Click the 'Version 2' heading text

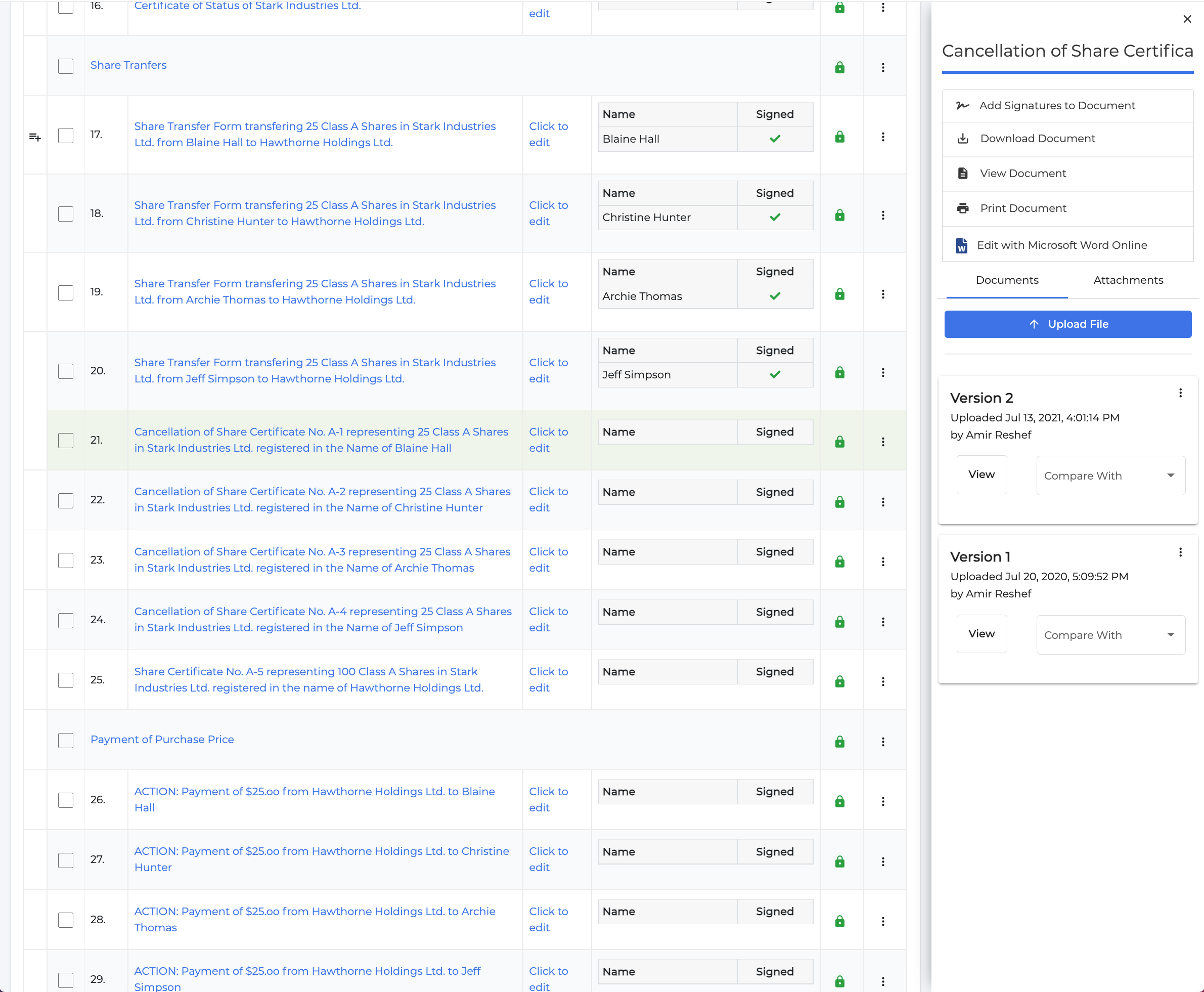point(982,398)
